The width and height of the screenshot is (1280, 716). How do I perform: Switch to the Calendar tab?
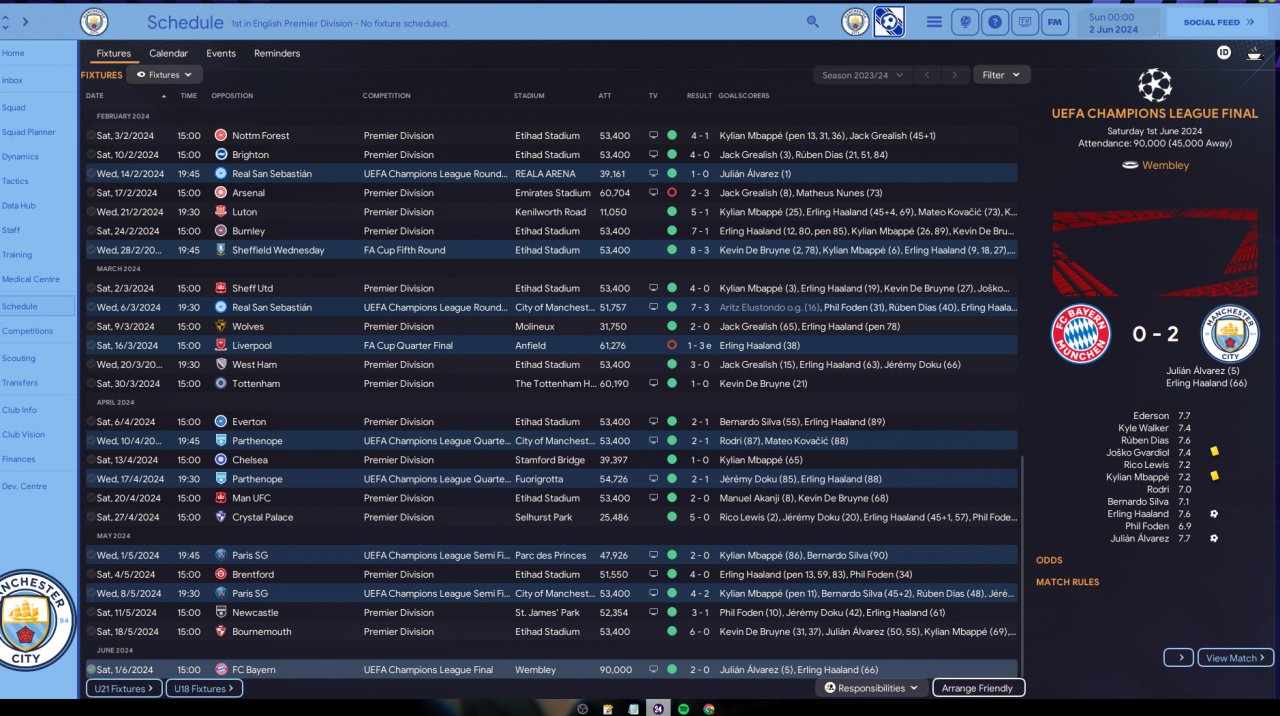click(x=168, y=53)
